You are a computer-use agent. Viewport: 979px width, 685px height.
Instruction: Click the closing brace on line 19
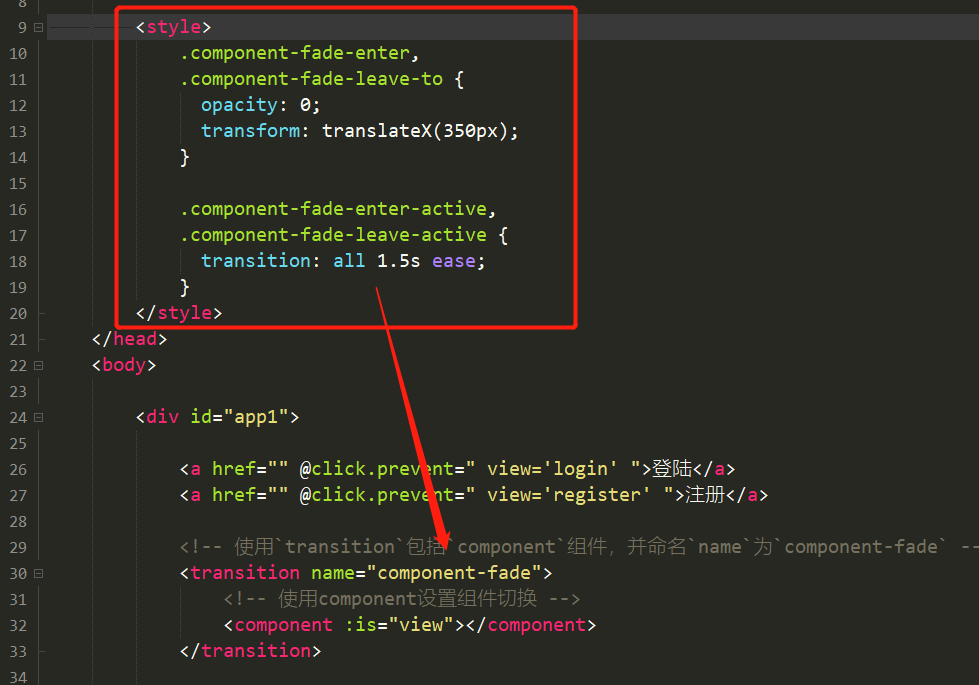tap(185, 287)
